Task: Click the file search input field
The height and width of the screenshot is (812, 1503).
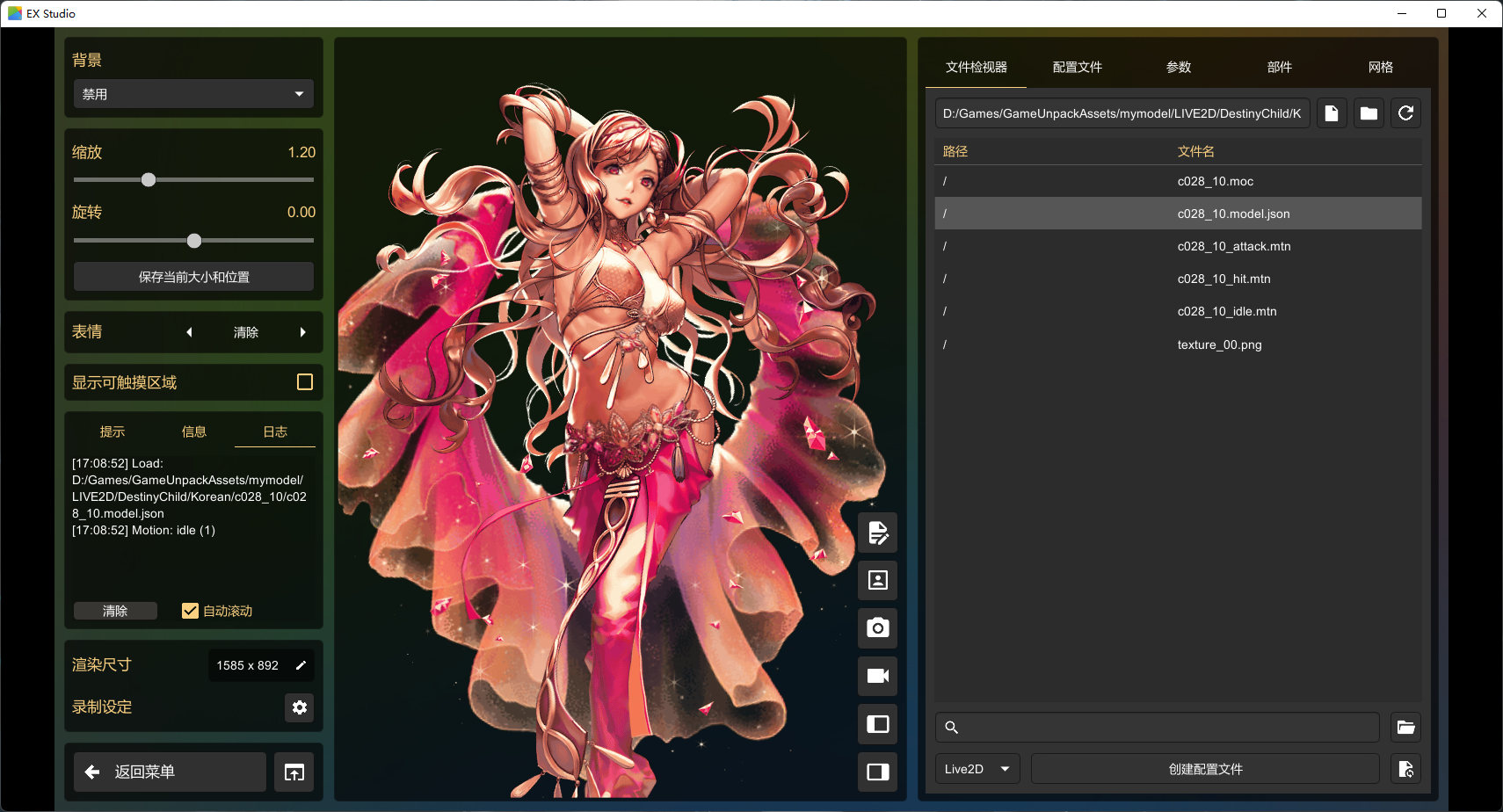Action: 1158,727
